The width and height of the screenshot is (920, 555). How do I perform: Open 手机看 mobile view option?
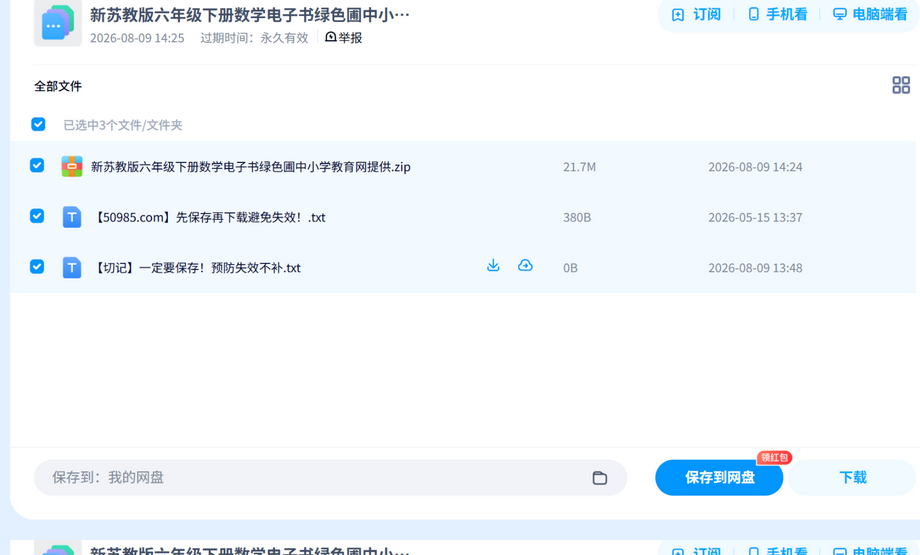tap(777, 14)
